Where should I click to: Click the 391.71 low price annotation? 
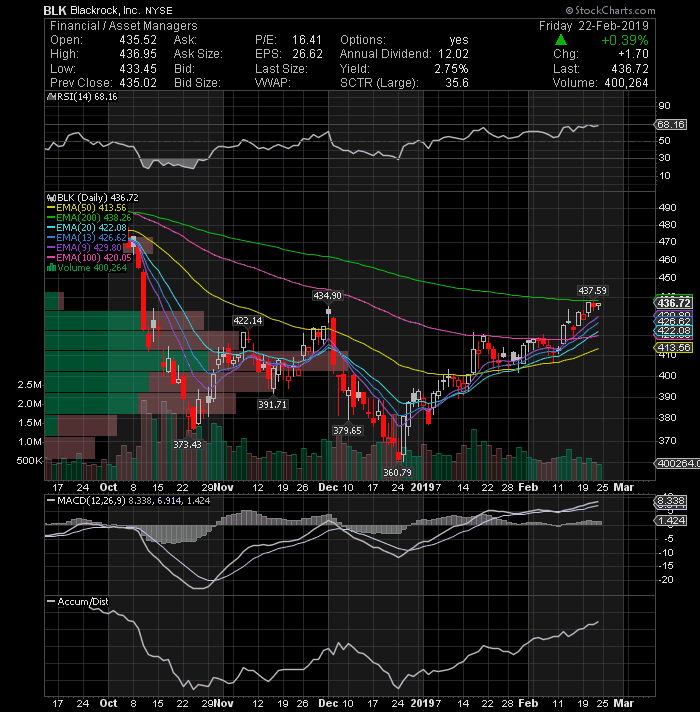[272, 404]
